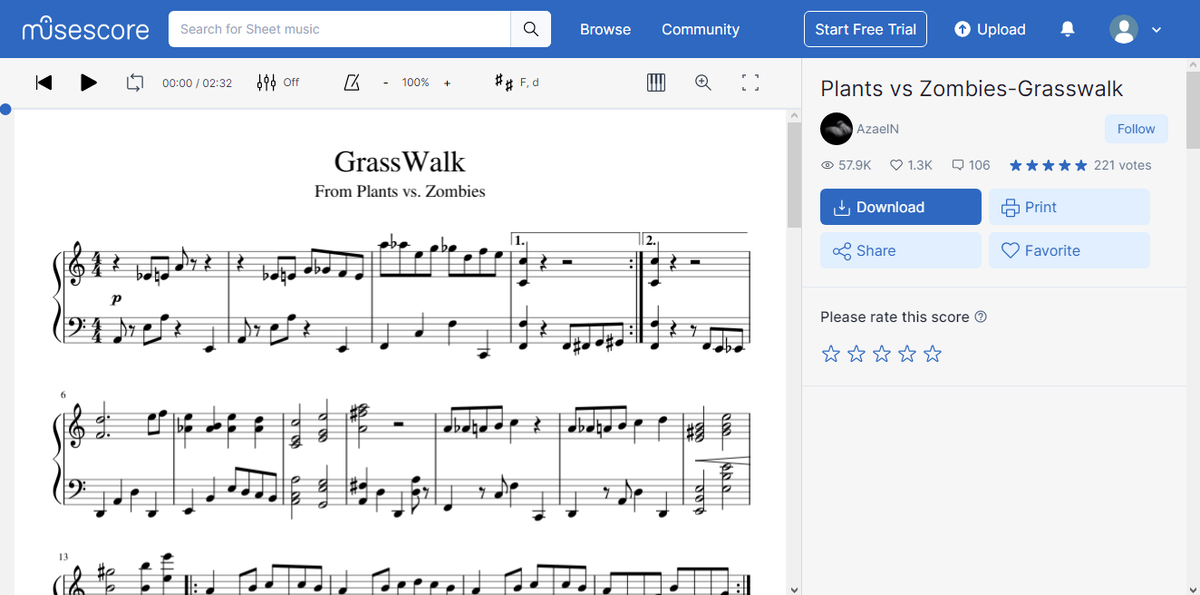Click the 106 comments count

pos(971,165)
